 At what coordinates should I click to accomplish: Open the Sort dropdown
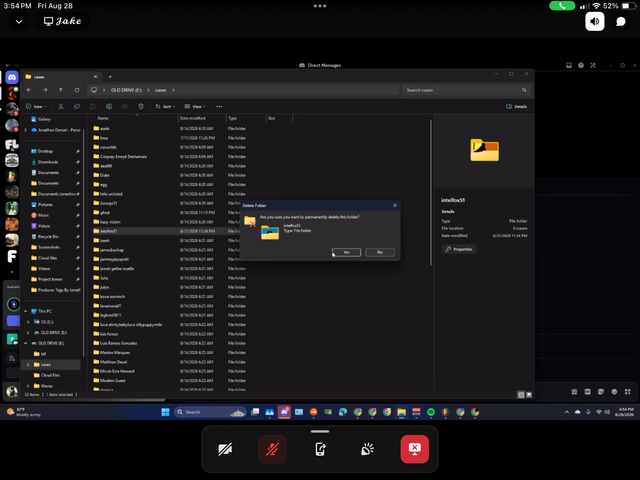165,107
